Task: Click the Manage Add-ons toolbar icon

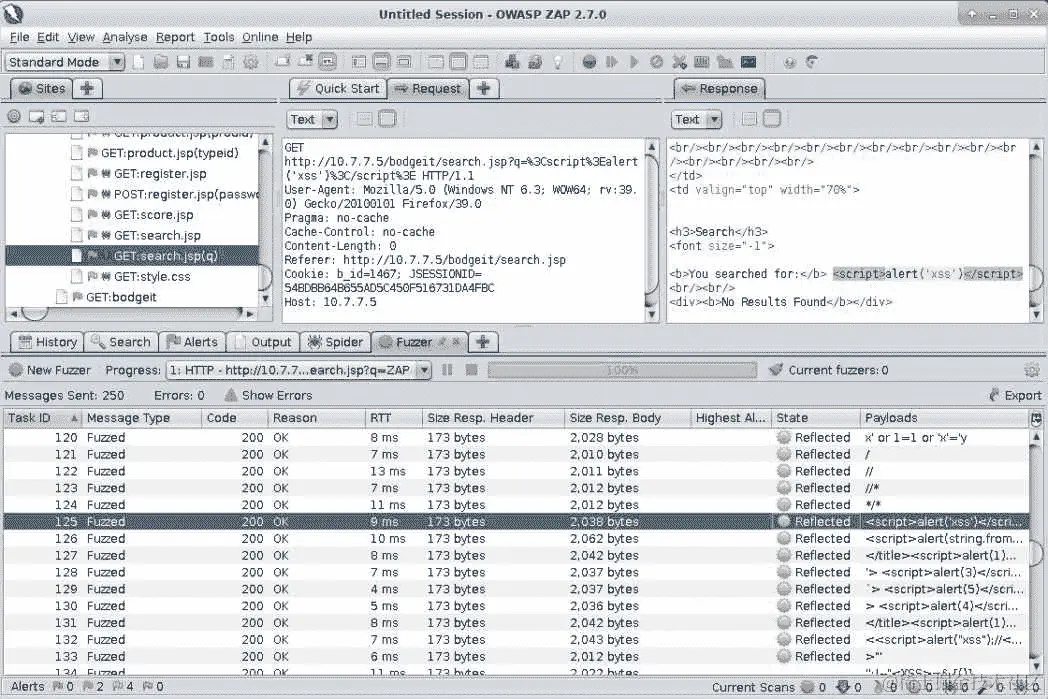Action: tap(512, 62)
